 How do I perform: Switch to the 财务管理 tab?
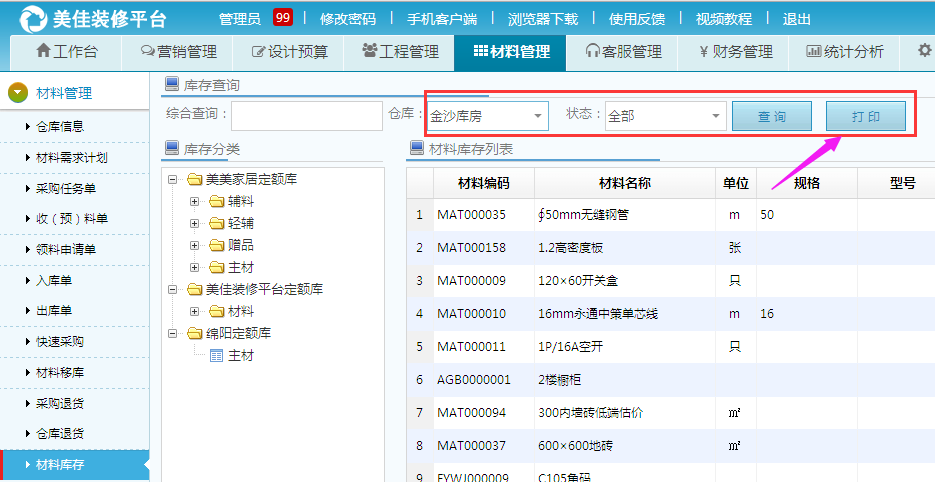[736, 52]
